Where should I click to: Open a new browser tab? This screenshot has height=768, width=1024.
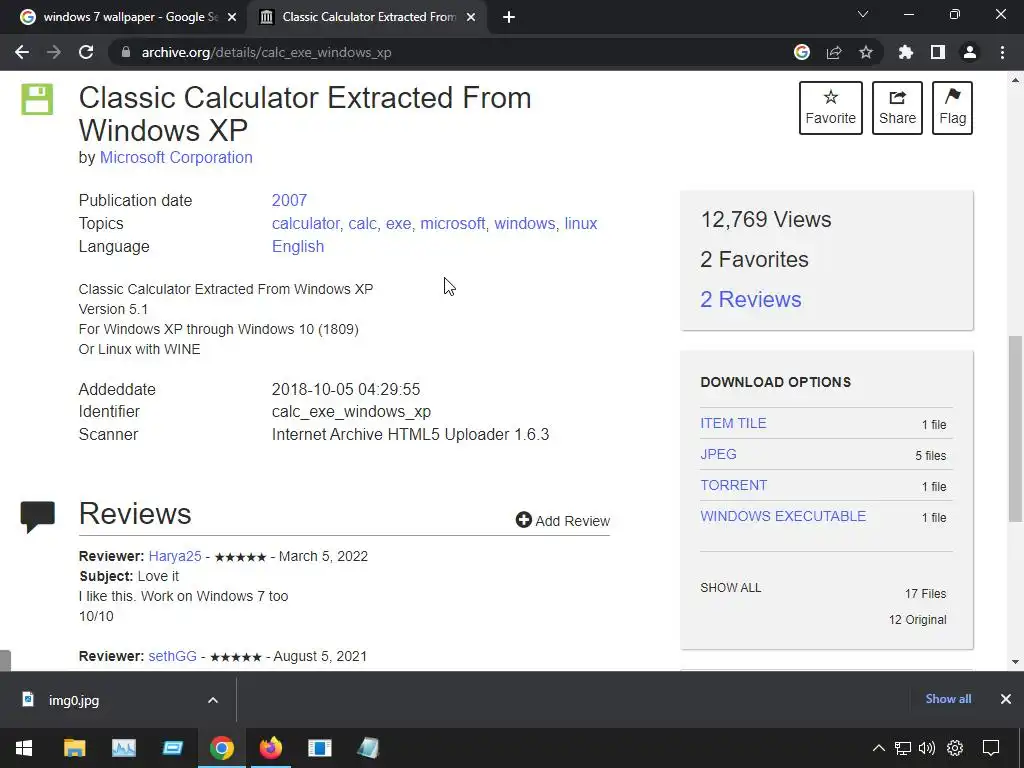coord(509,17)
